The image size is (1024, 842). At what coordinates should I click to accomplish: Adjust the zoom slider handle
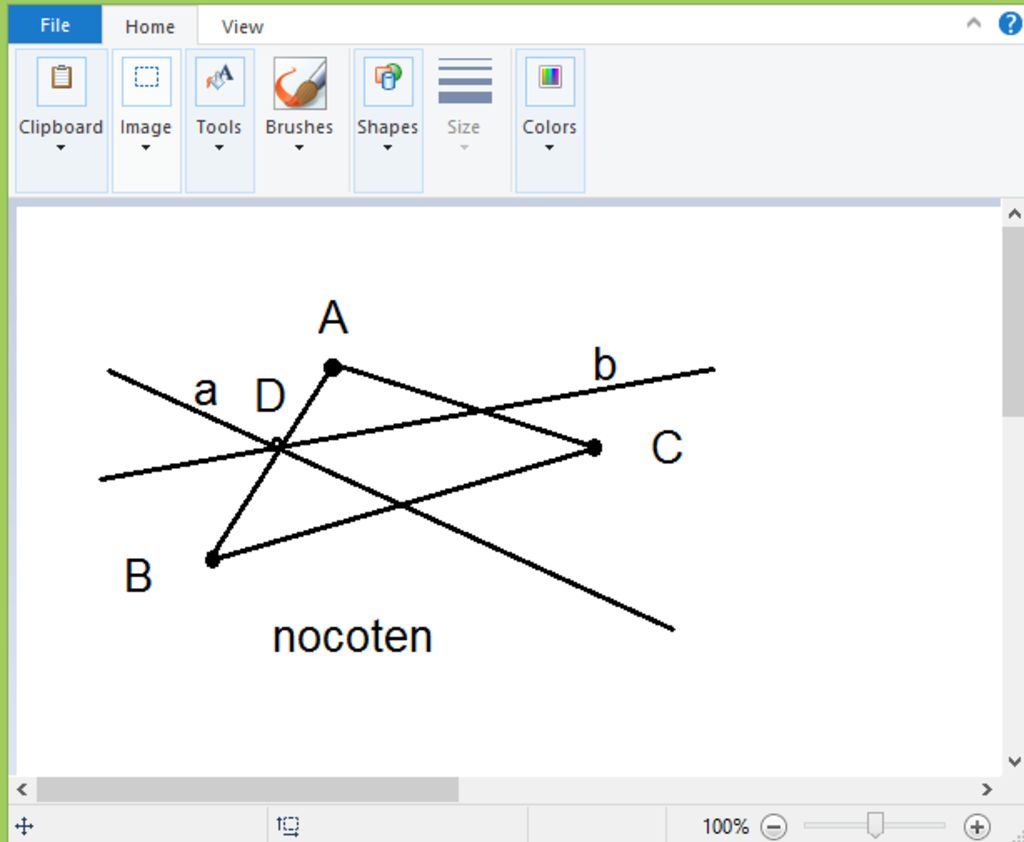point(875,824)
